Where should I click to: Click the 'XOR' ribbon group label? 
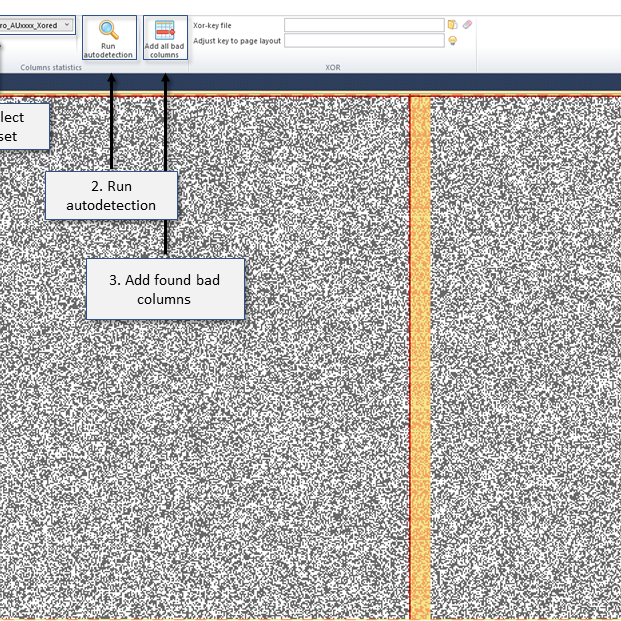(332, 67)
